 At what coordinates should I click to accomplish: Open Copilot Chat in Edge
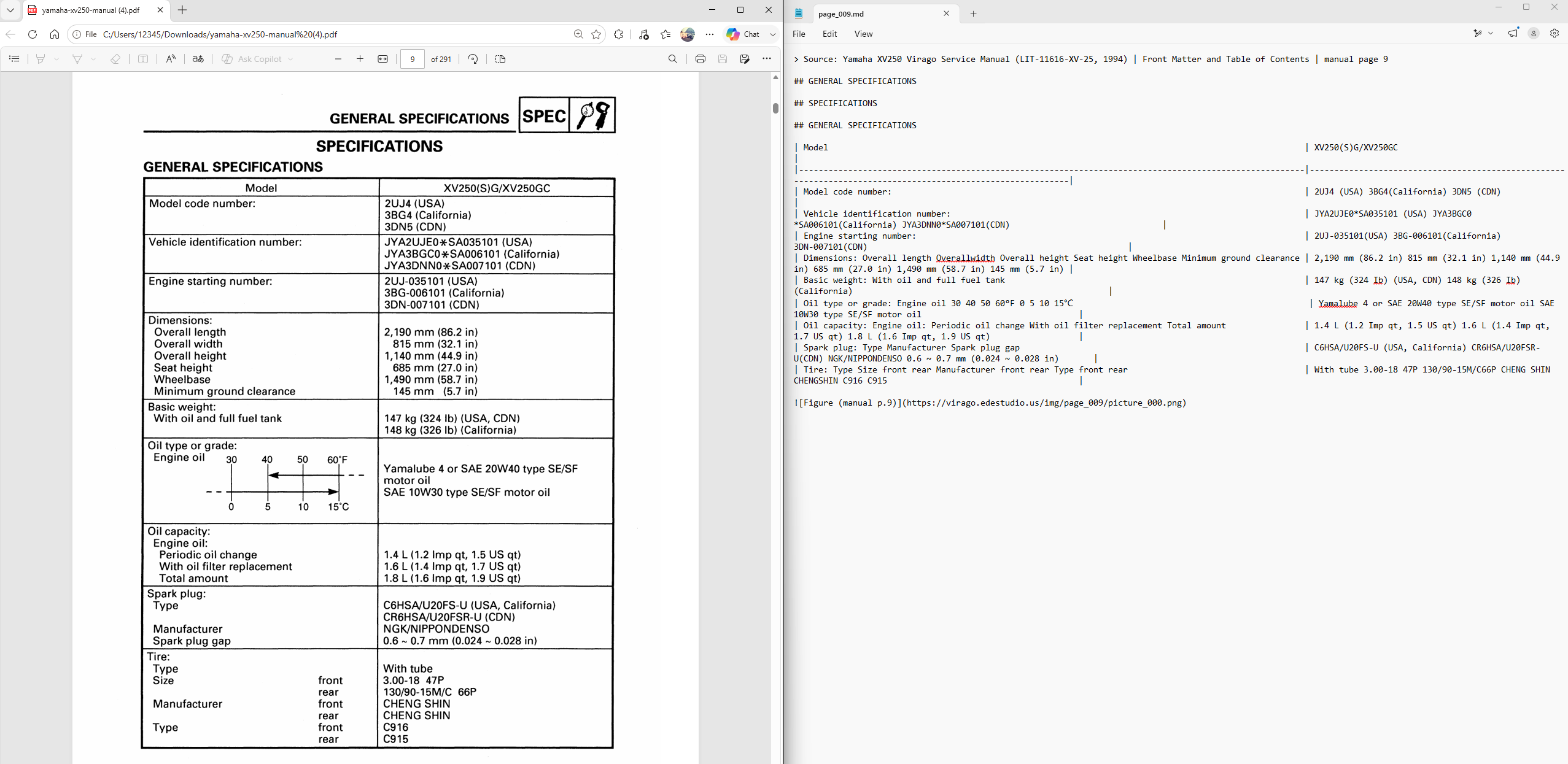pos(743,34)
